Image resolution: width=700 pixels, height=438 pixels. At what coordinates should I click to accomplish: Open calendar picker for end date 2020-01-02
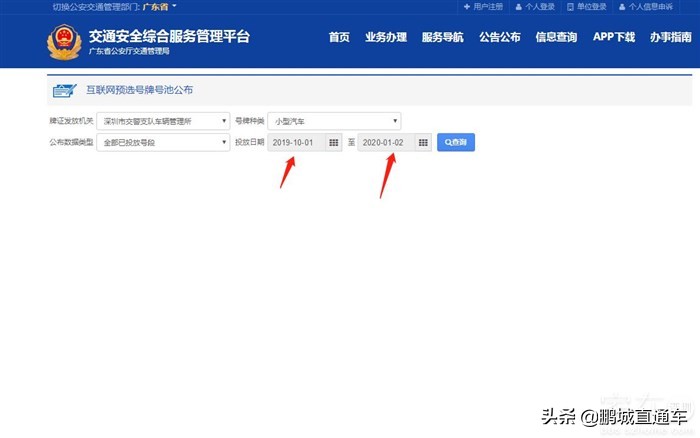(423, 142)
